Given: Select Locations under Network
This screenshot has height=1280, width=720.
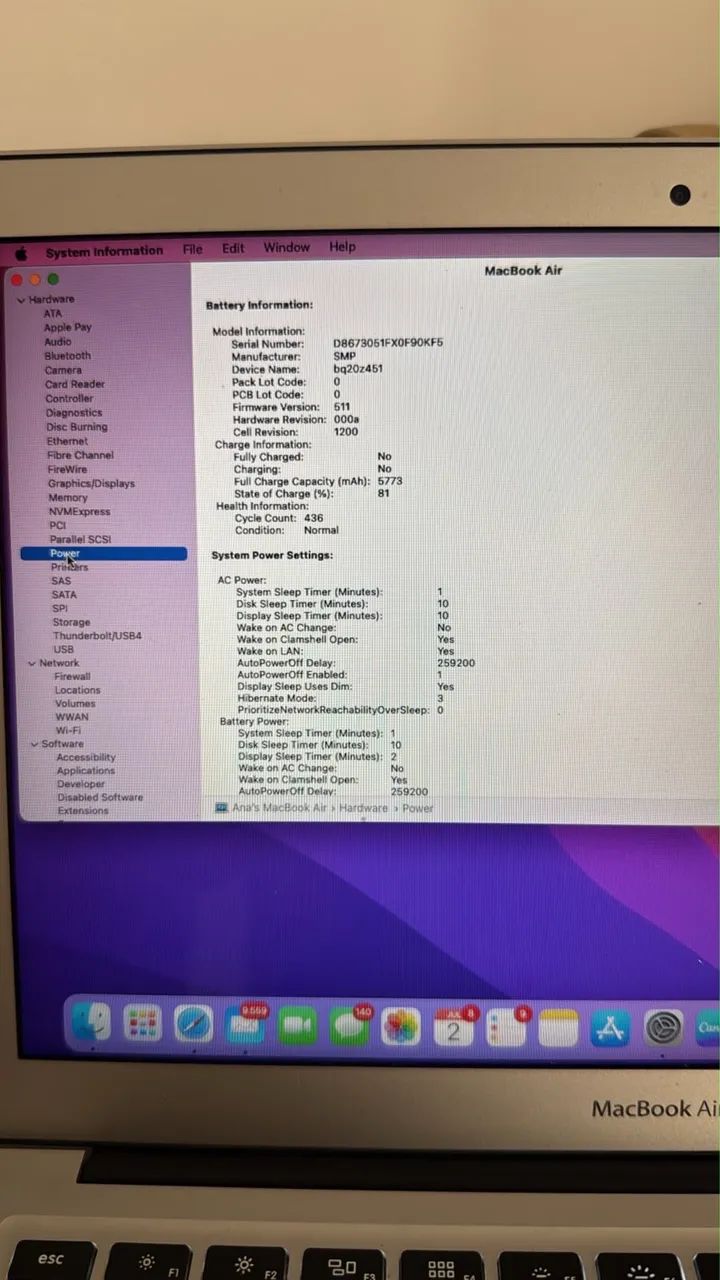Looking at the screenshot, I should pos(77,690).
